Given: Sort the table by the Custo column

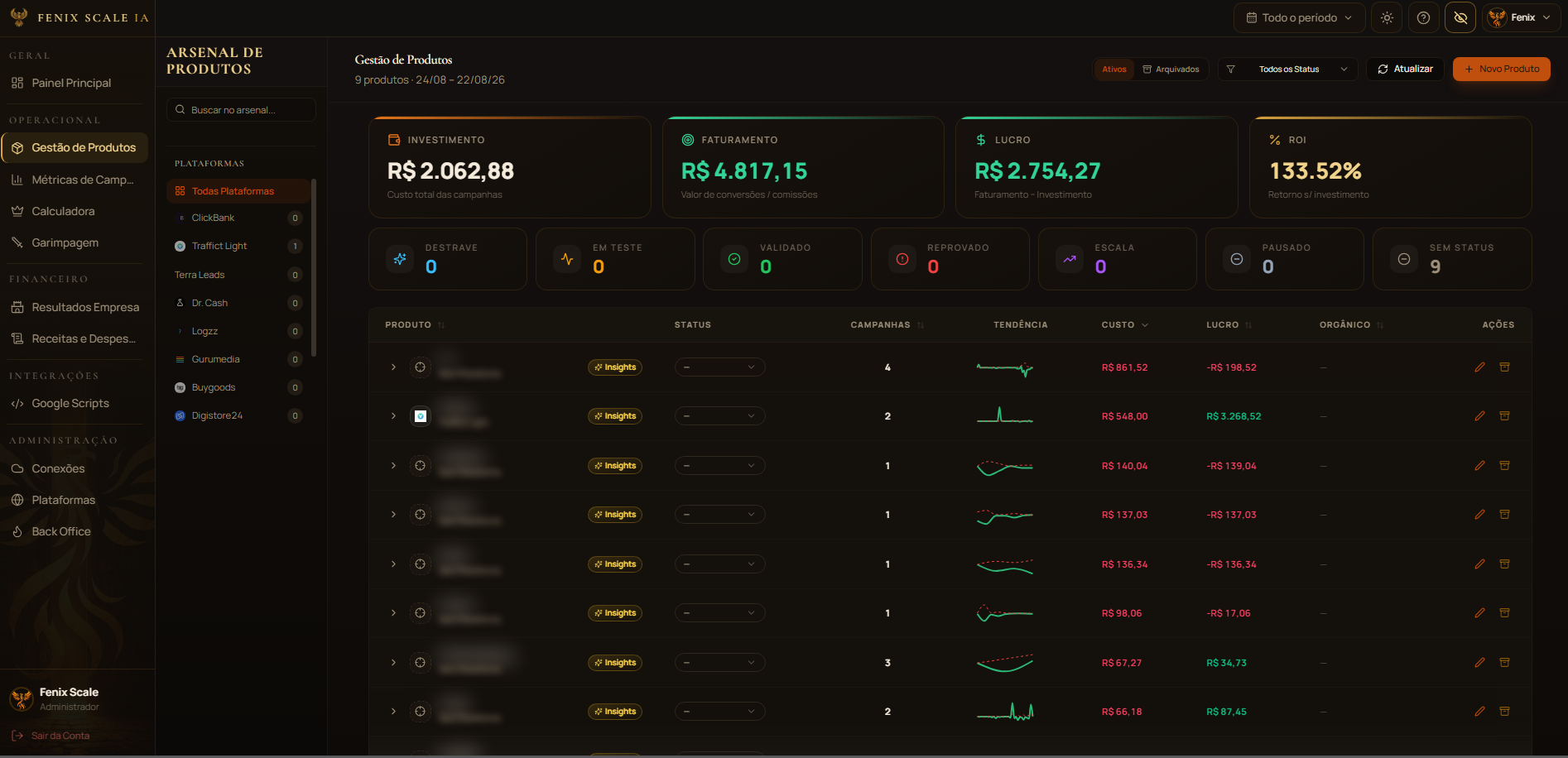Looking at the screenshot, I should pos(1125,325).
